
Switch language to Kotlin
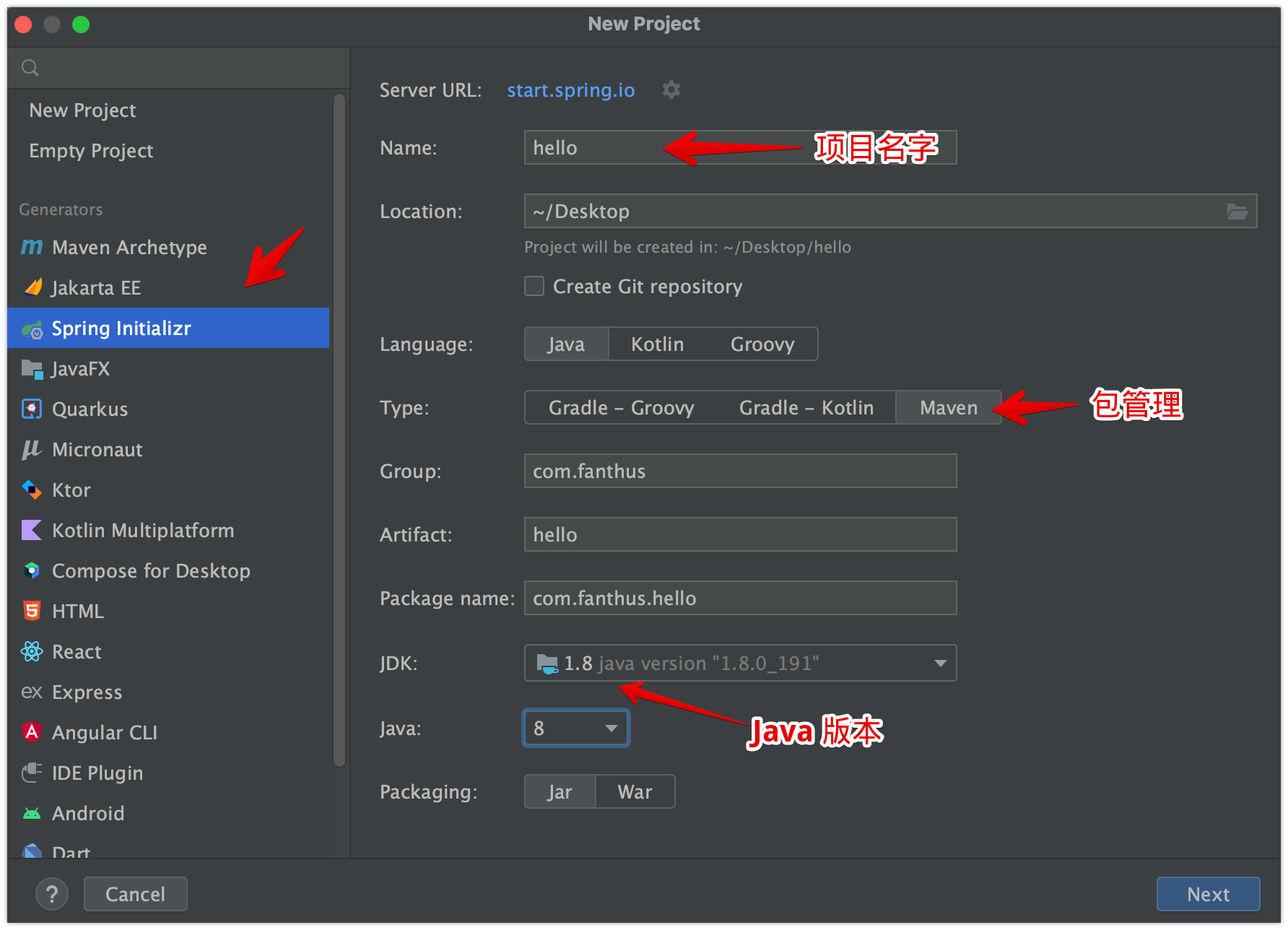657,344
